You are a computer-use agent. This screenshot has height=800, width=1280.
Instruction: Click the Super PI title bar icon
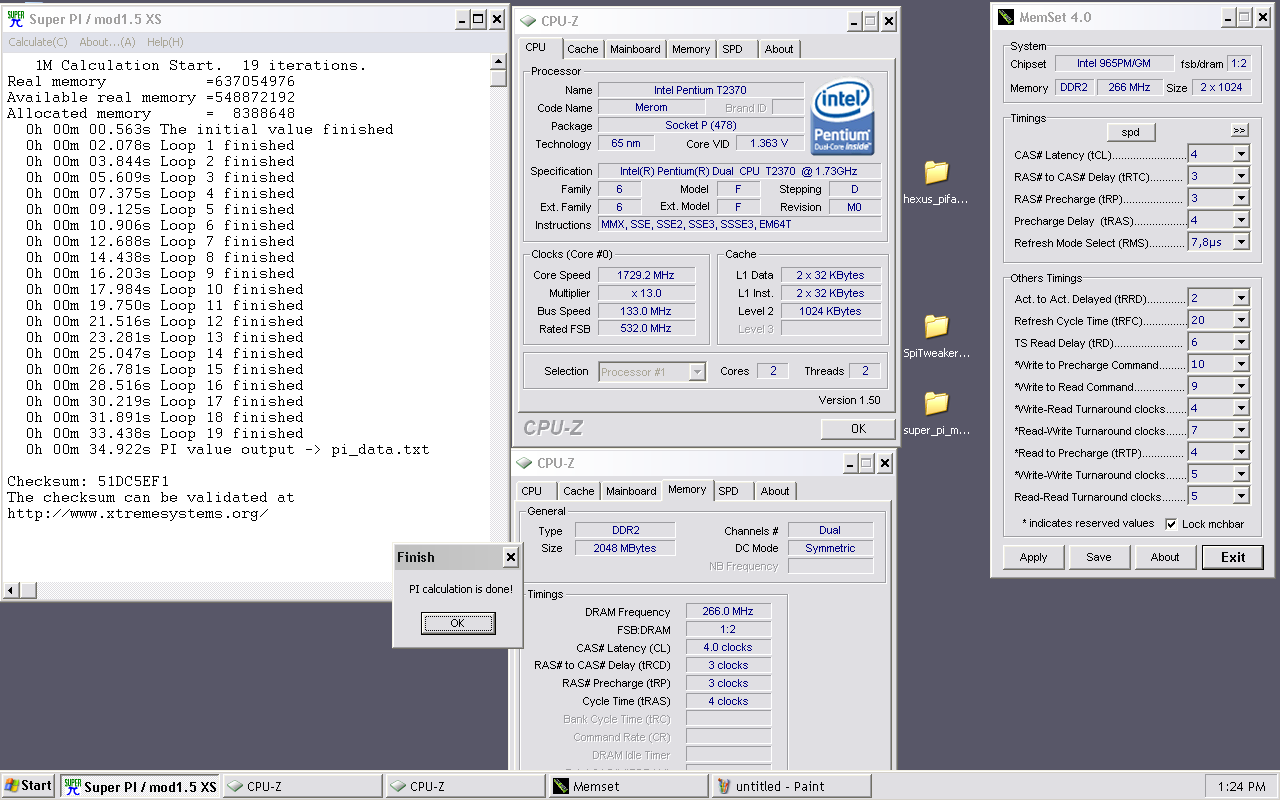pyautogui.click(x=15, y=19)
